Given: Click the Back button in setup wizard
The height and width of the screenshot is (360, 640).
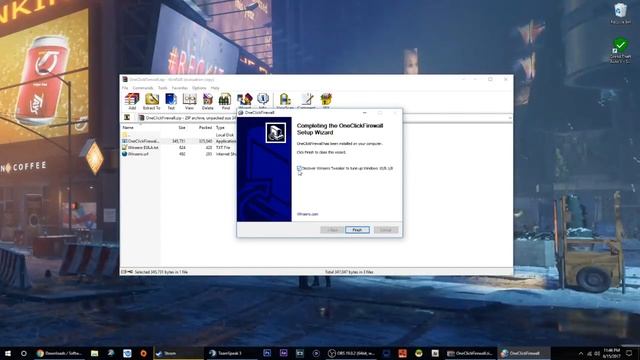Looking at the screenshot, I should [332, 230].
